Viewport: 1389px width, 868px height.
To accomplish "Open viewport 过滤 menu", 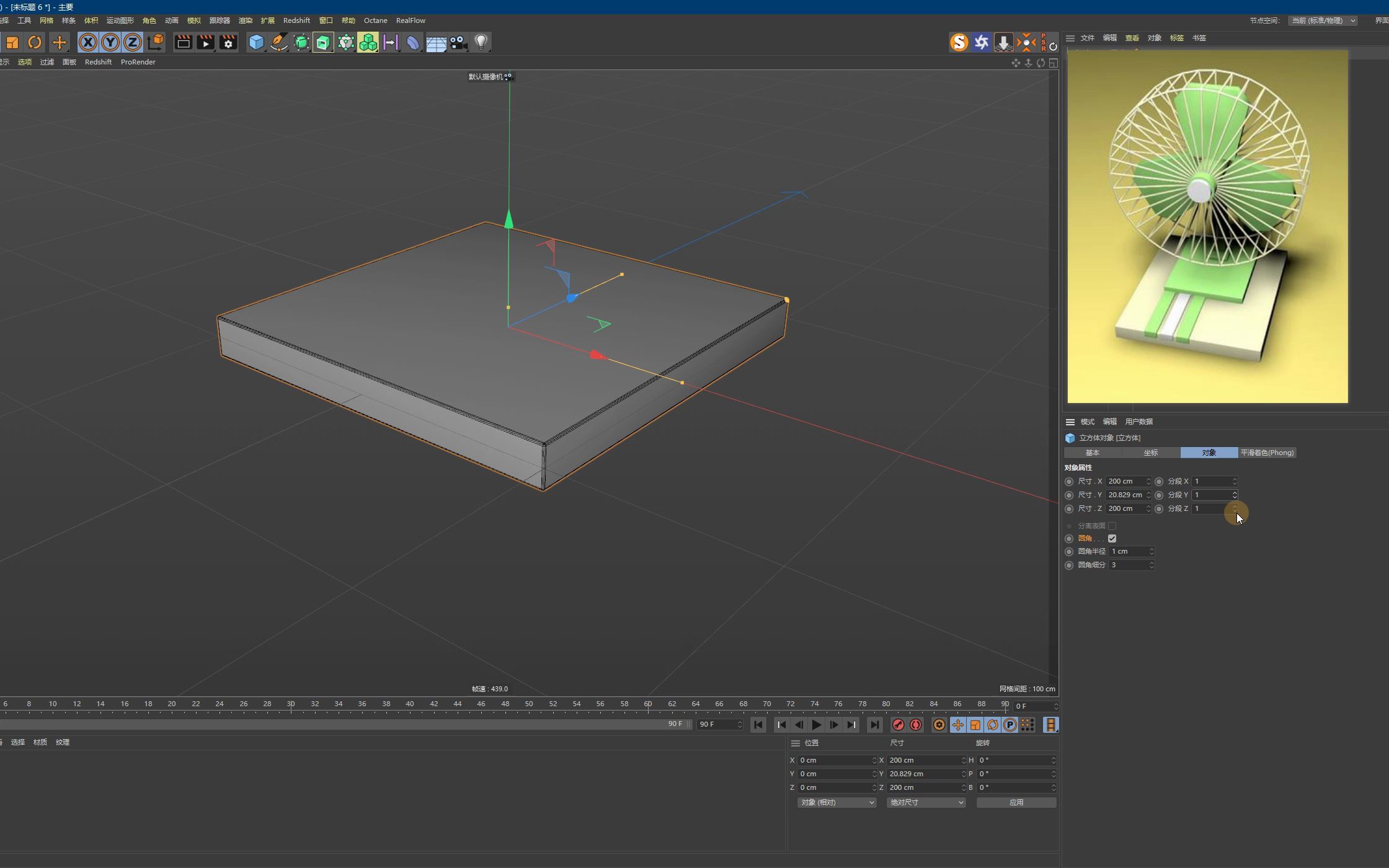I will click(47, 62).
